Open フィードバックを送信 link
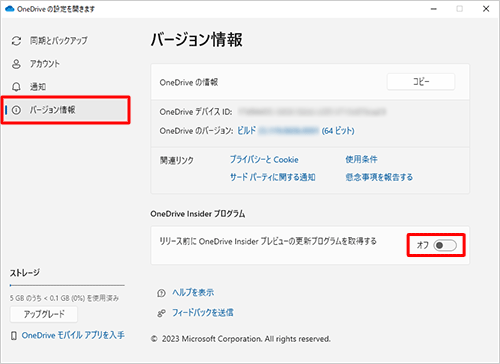Viewport: 500px width, 364px height. [203, 313]
